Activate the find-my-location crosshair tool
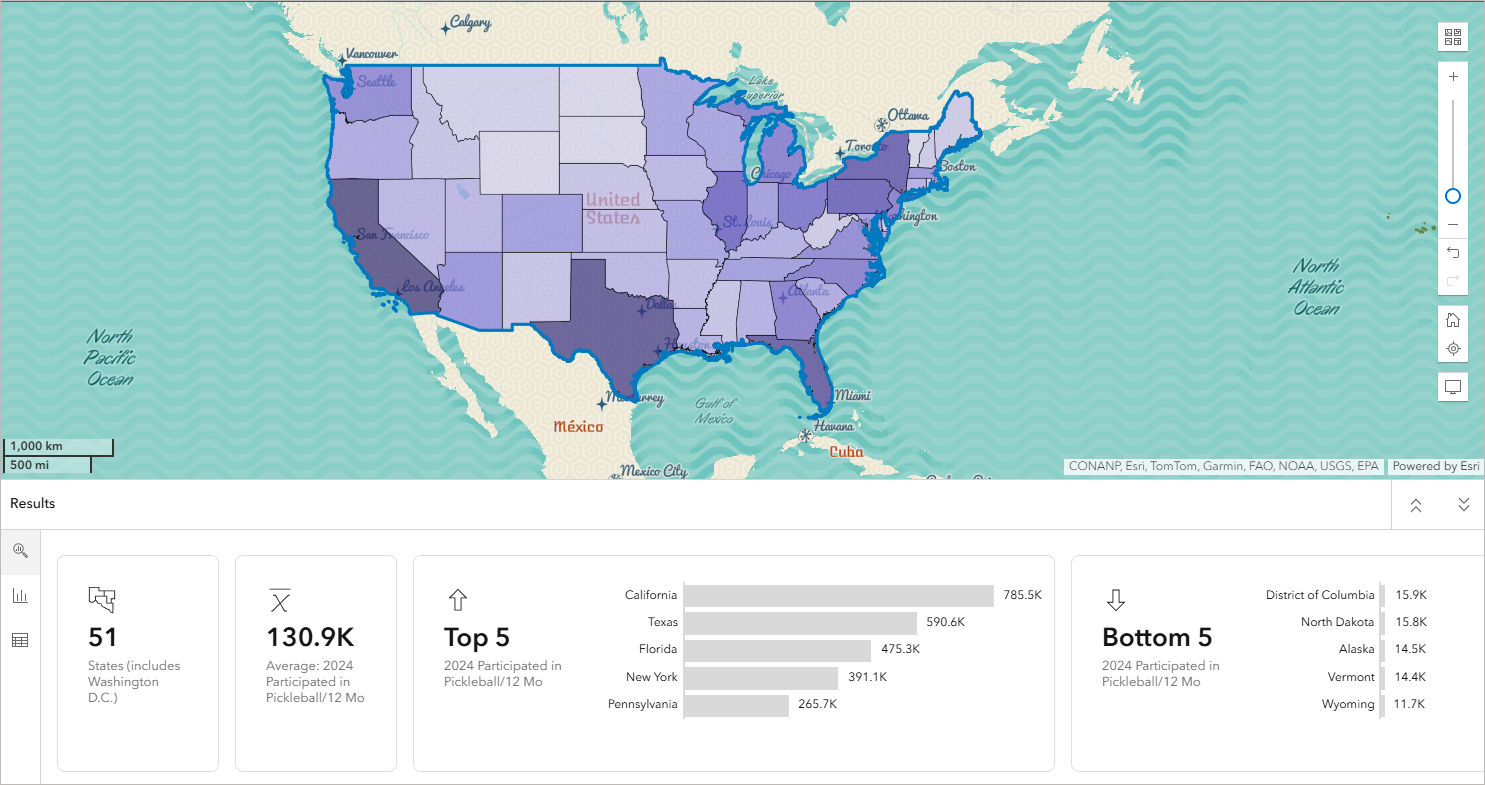This screenshot has height=785, width=1485. (x=1452, y=348)
